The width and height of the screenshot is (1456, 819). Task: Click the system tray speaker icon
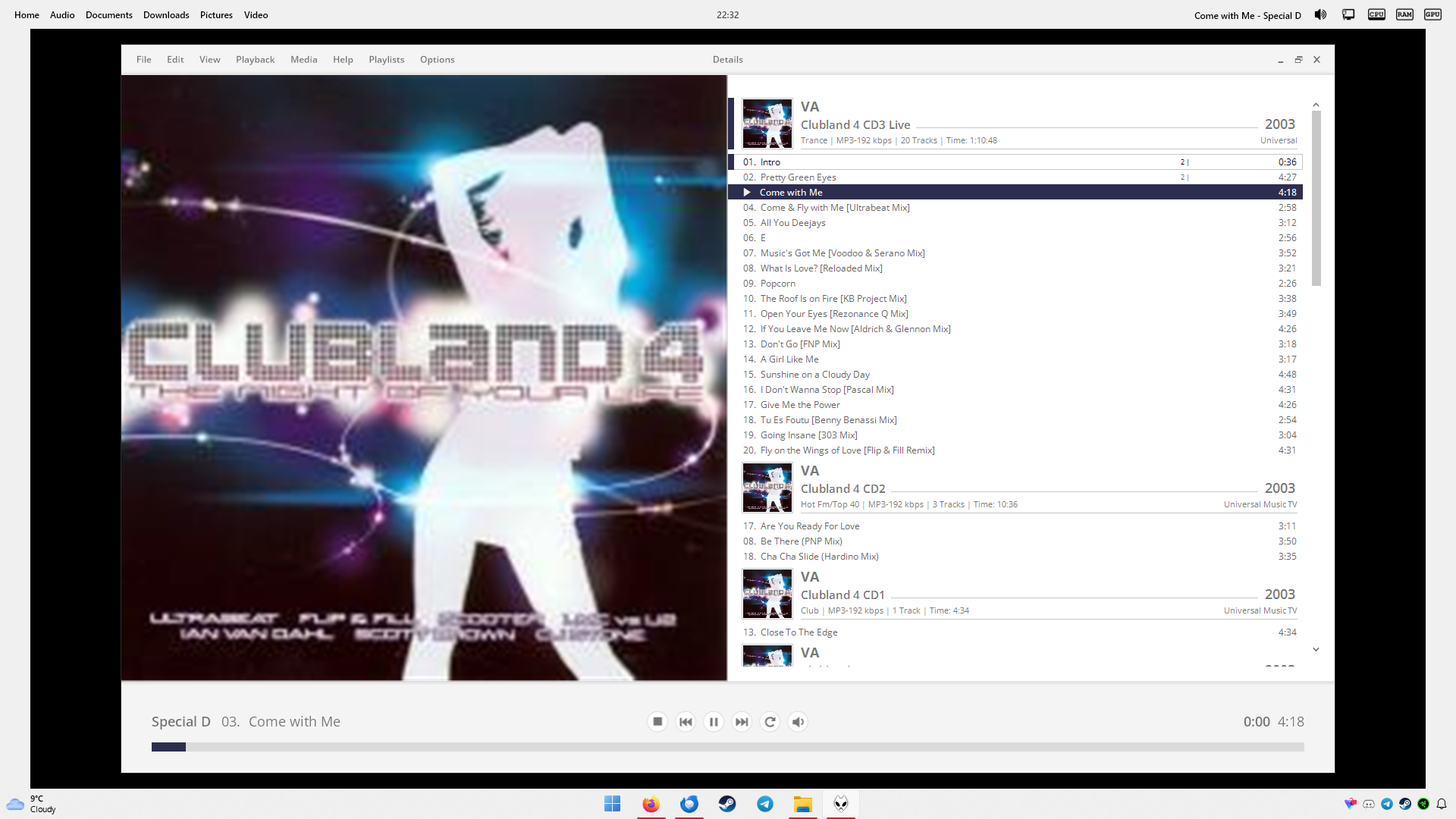[x=1320, y=14]
